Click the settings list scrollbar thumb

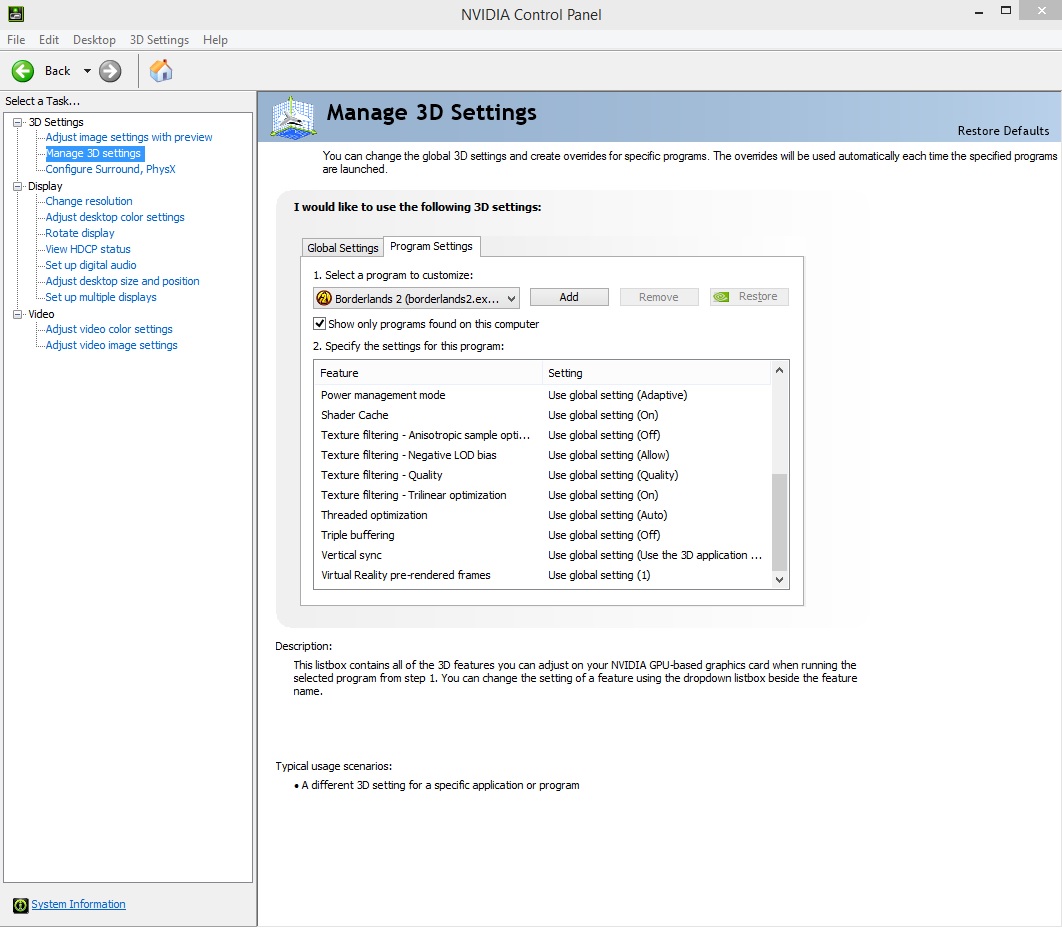tap(780, 522)
